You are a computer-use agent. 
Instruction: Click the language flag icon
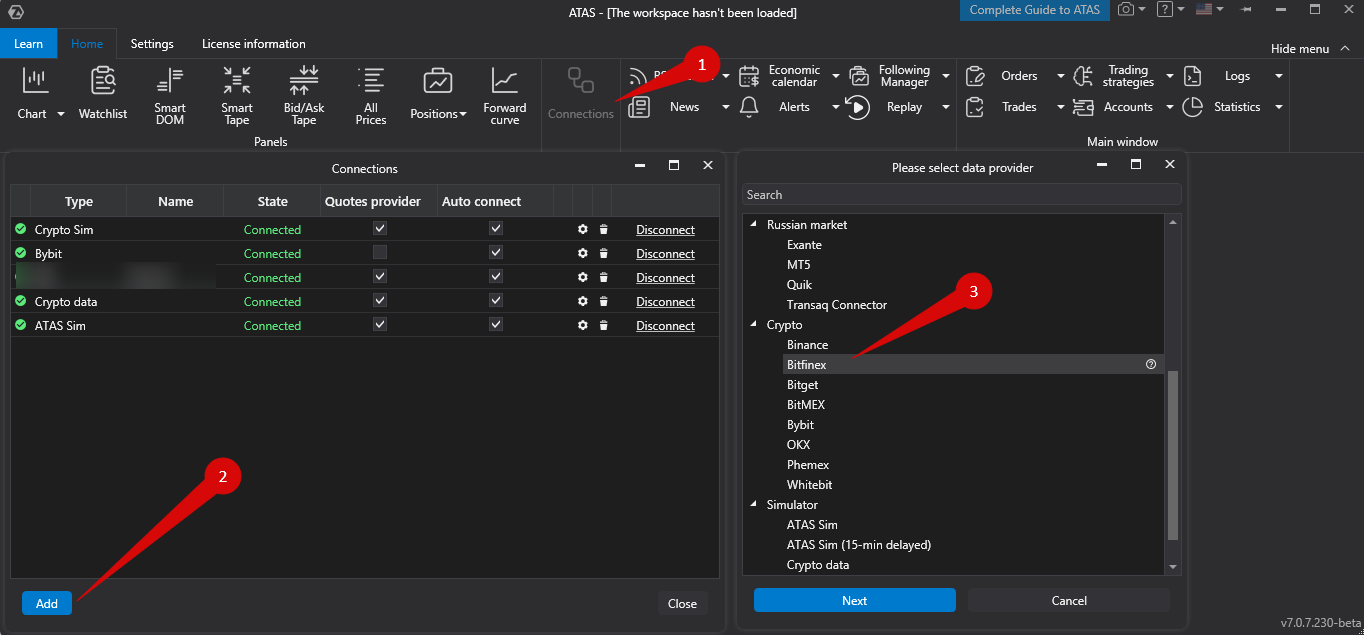coord(1204,9)
